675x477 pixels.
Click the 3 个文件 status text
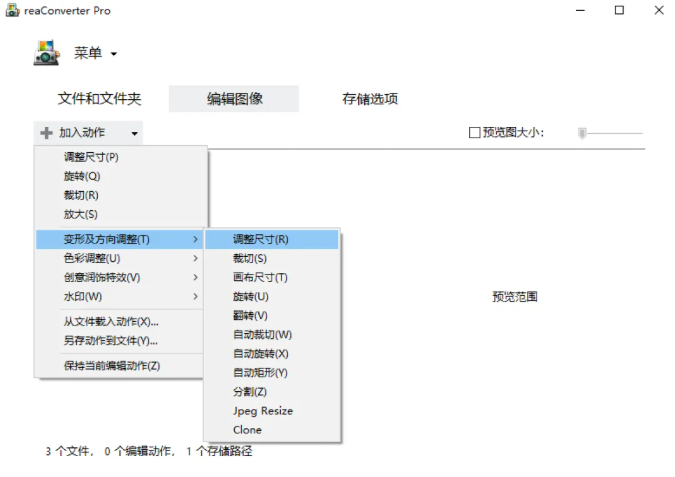coord(69,451)
